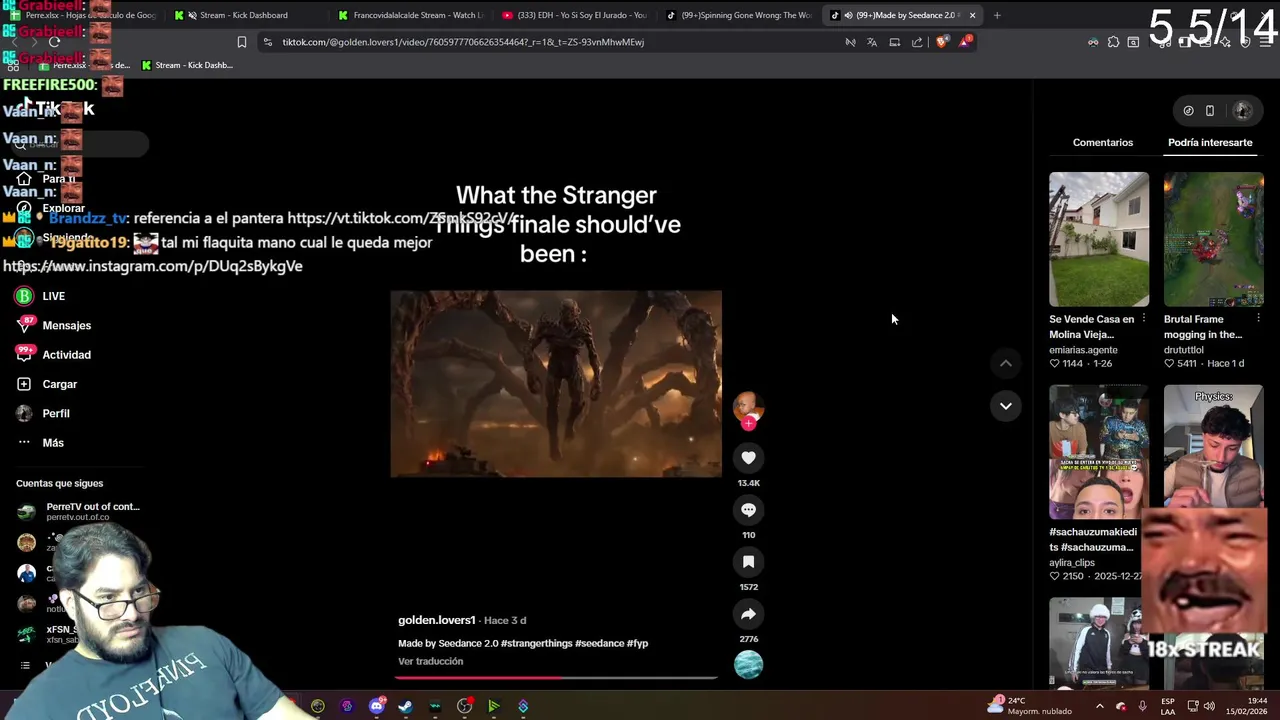Open the profile avatar at TikTok top right
This screenshot has width=1280, height=720.
(1242, 111)
